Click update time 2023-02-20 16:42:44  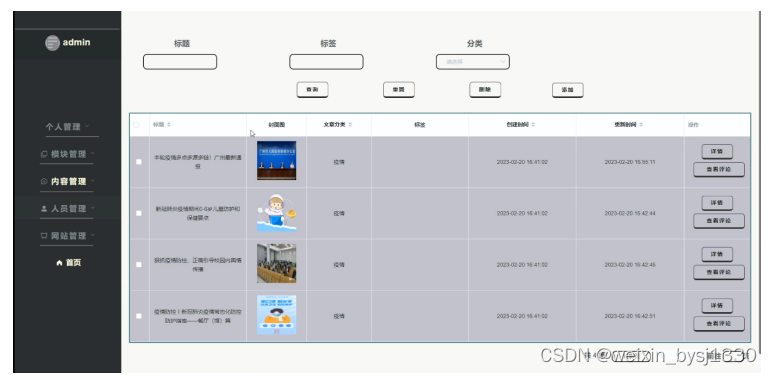(x=630, y=213)
